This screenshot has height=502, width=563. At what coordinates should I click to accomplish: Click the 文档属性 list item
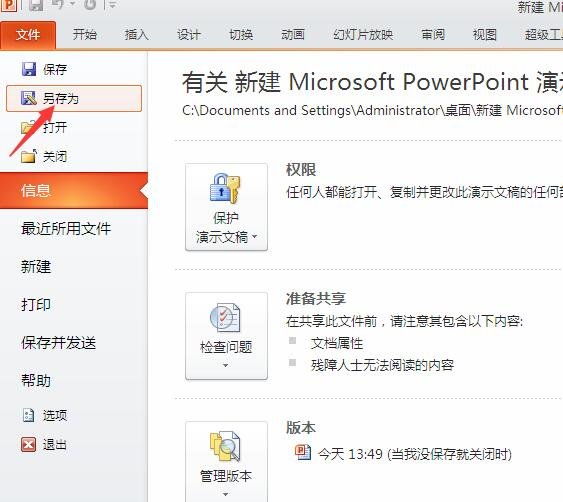[337, 344]
